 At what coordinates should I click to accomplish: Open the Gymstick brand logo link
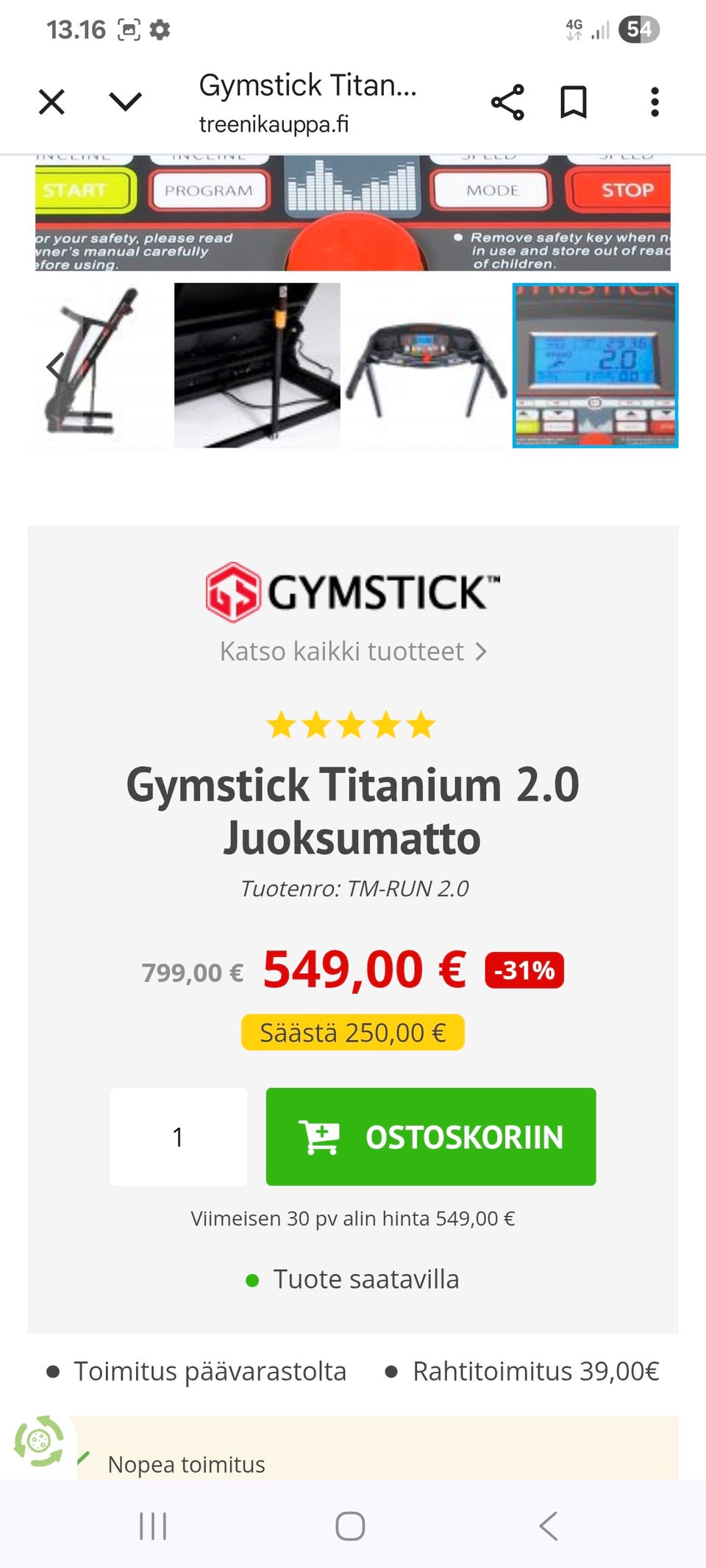(x=353, y=593)
